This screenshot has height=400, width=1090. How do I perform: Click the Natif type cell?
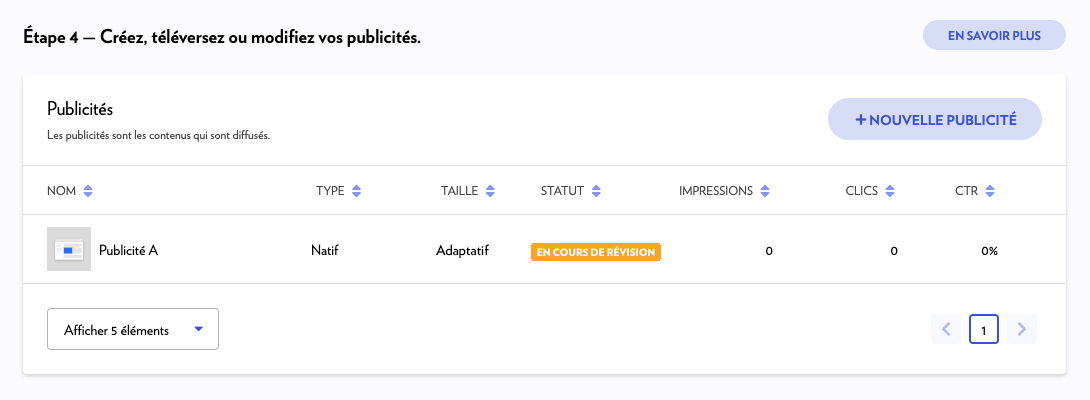click(x=325, y=251)
